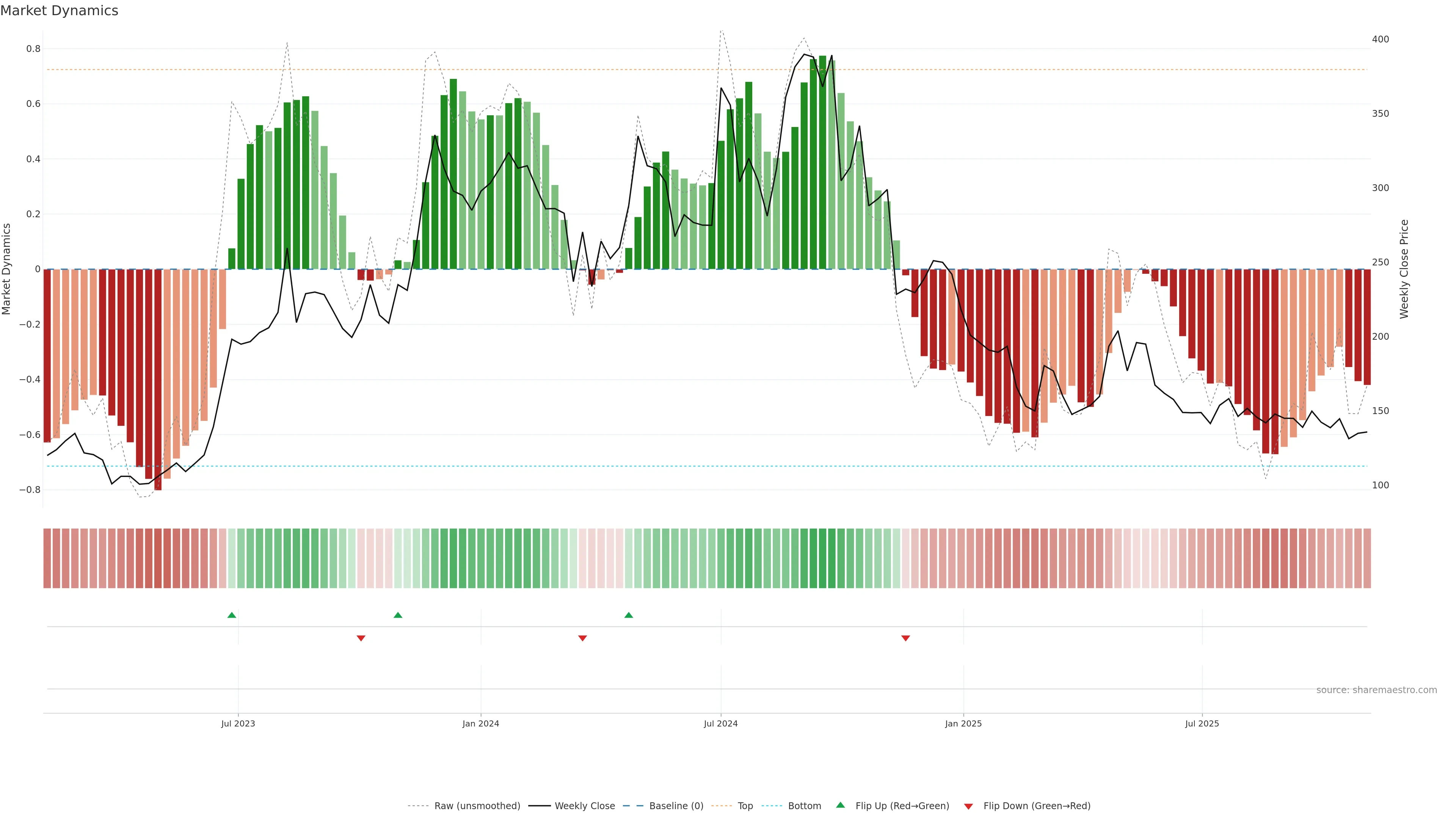Click the last red Flip Down marker
This screenshot has width=1456, height=819.
coord(905,638)
